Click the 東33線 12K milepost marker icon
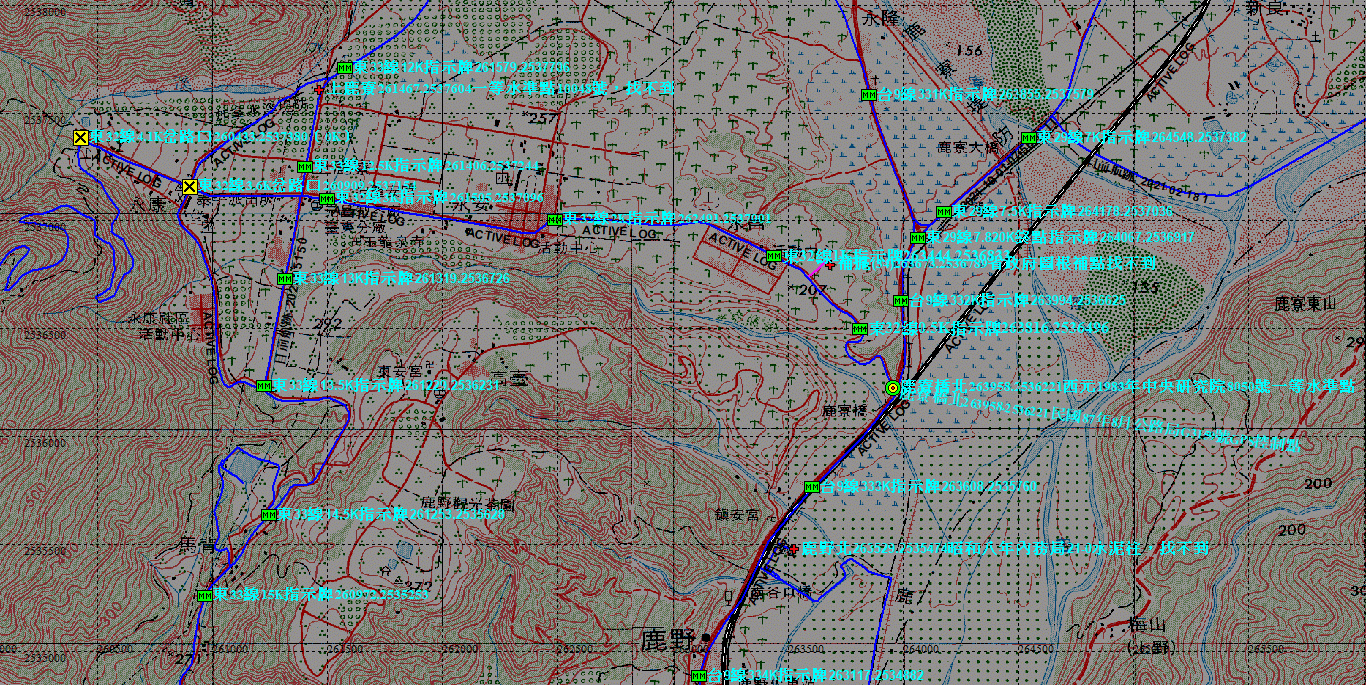This screenshot has width=1366, height=685. point(345,67)
